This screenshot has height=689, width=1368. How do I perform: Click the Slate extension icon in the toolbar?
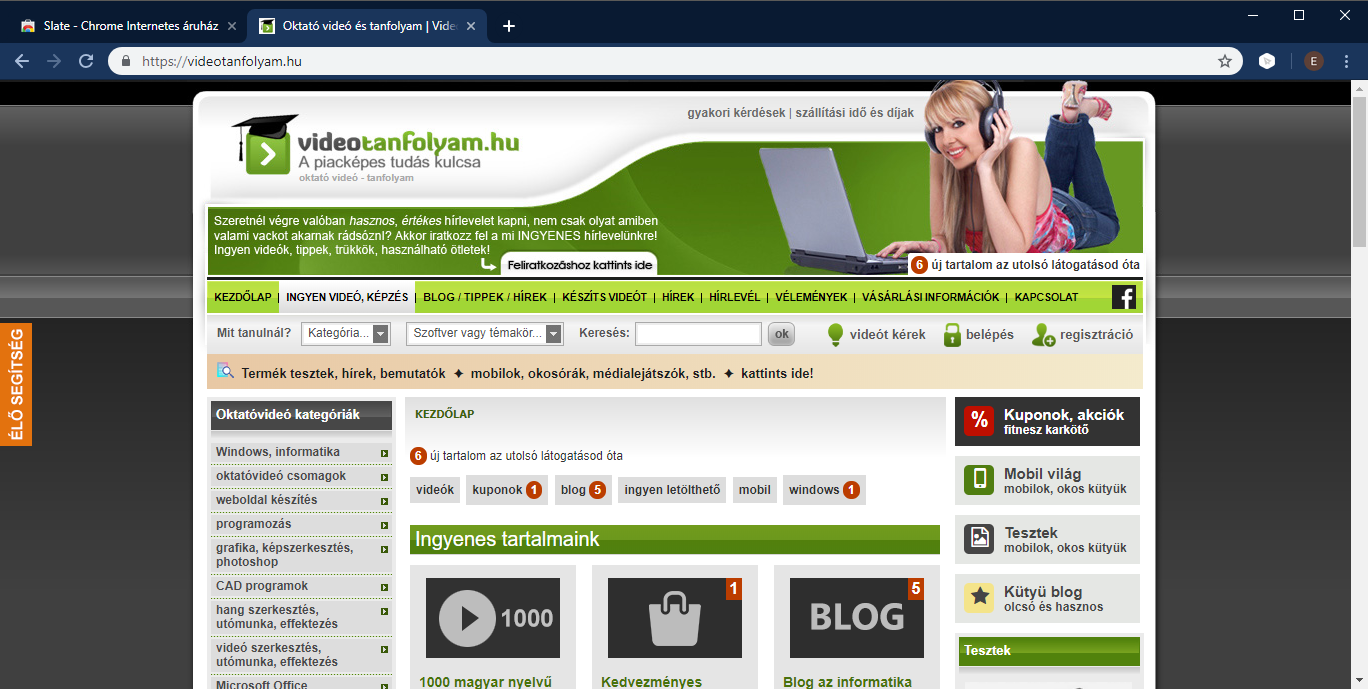point(1267,61)
